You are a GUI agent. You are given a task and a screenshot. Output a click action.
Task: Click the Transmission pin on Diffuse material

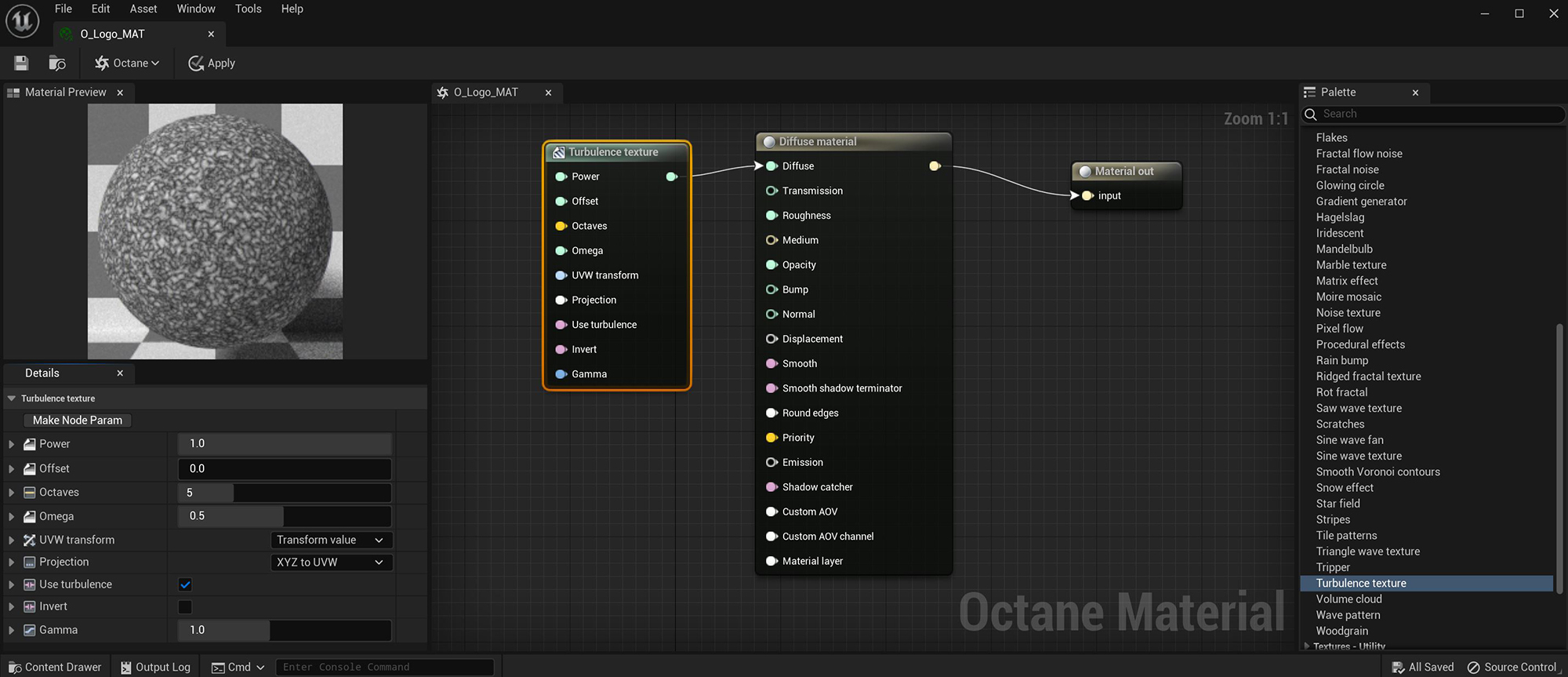771,191
